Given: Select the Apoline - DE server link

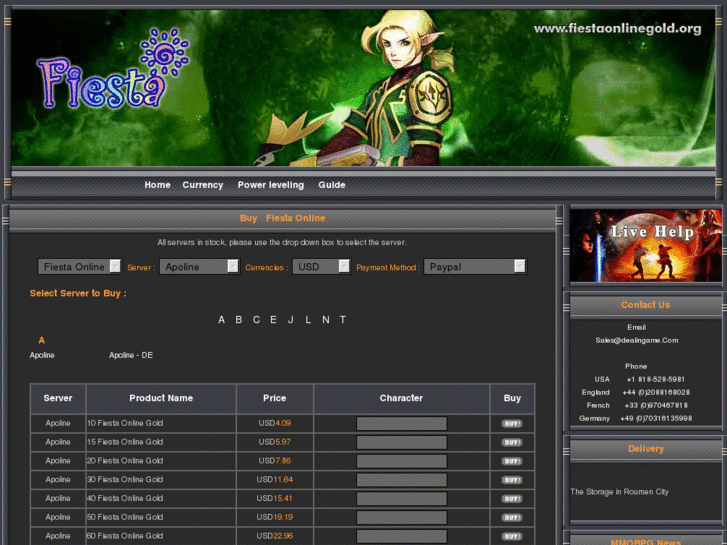Looking at the screenshot, I should [131, 355].
